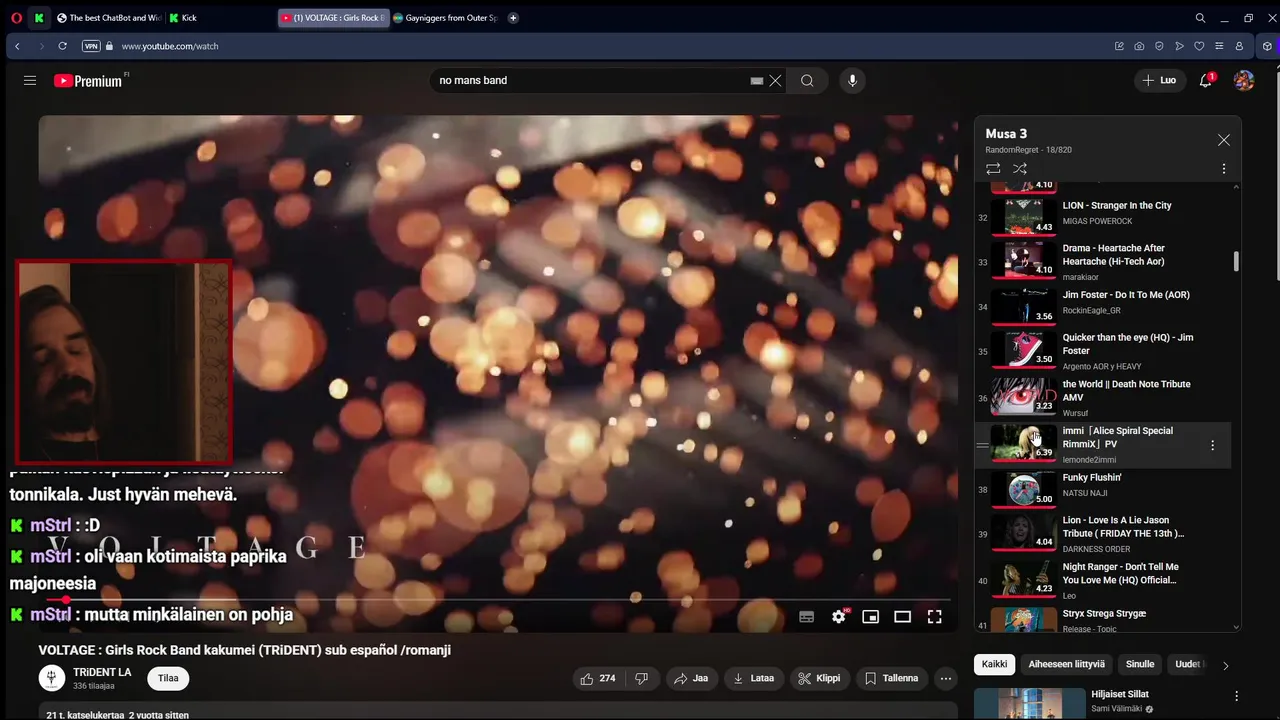Subscribe with the Tilaa button

[168, 678]
